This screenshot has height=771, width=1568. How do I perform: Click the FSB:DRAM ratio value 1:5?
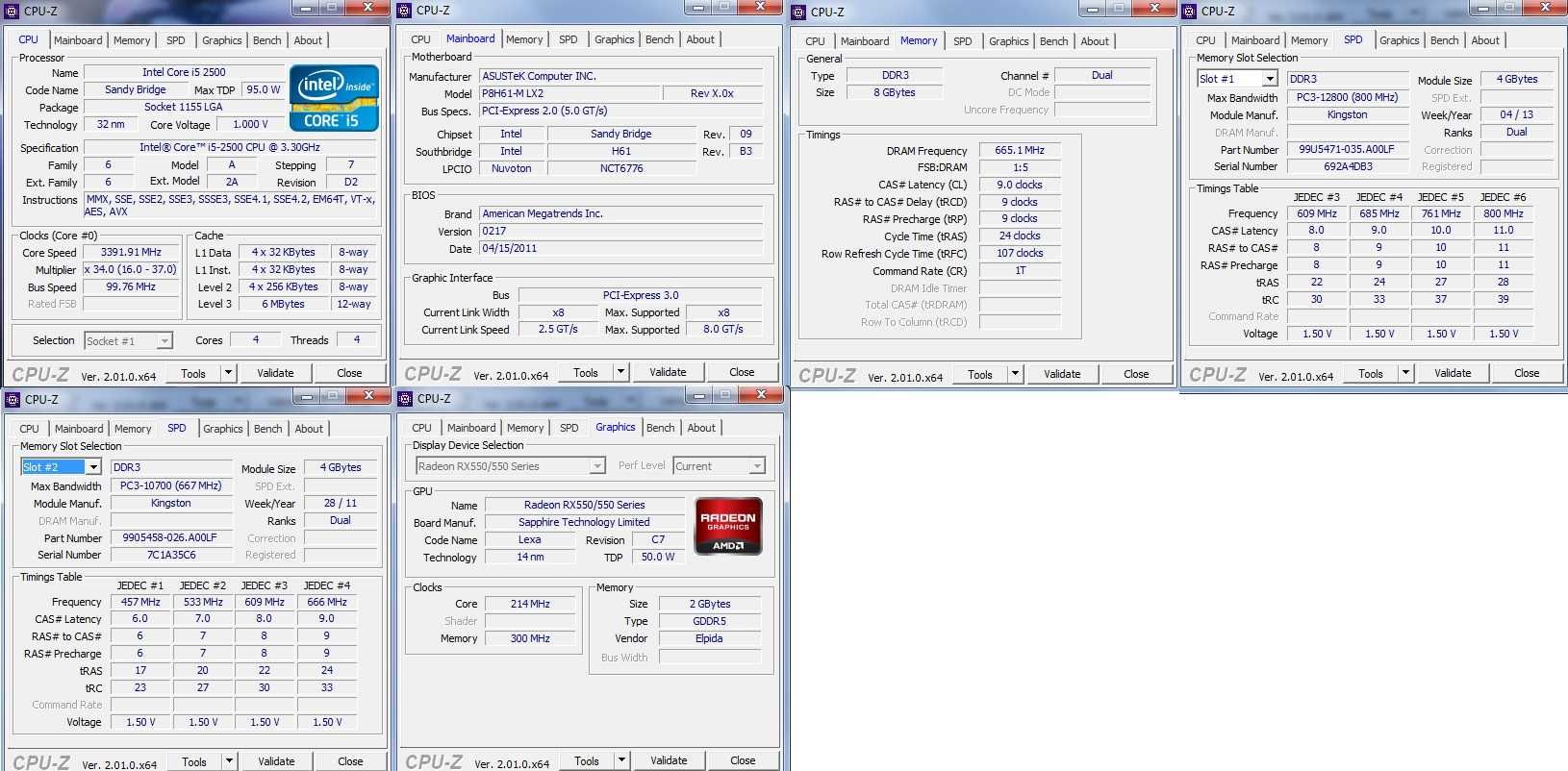(1020, 167)
